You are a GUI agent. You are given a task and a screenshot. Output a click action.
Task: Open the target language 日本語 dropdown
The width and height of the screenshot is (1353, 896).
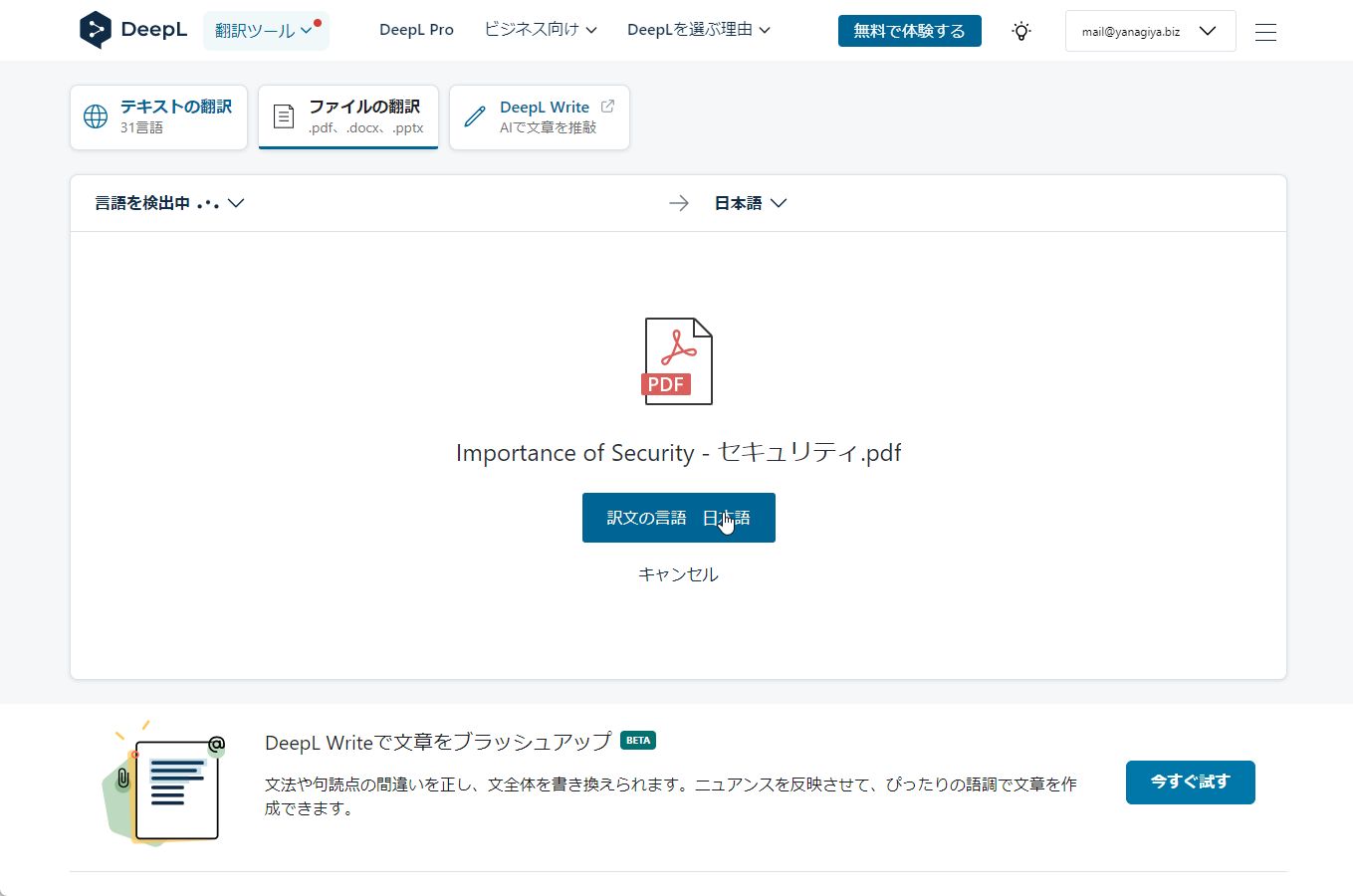(751, 203)
